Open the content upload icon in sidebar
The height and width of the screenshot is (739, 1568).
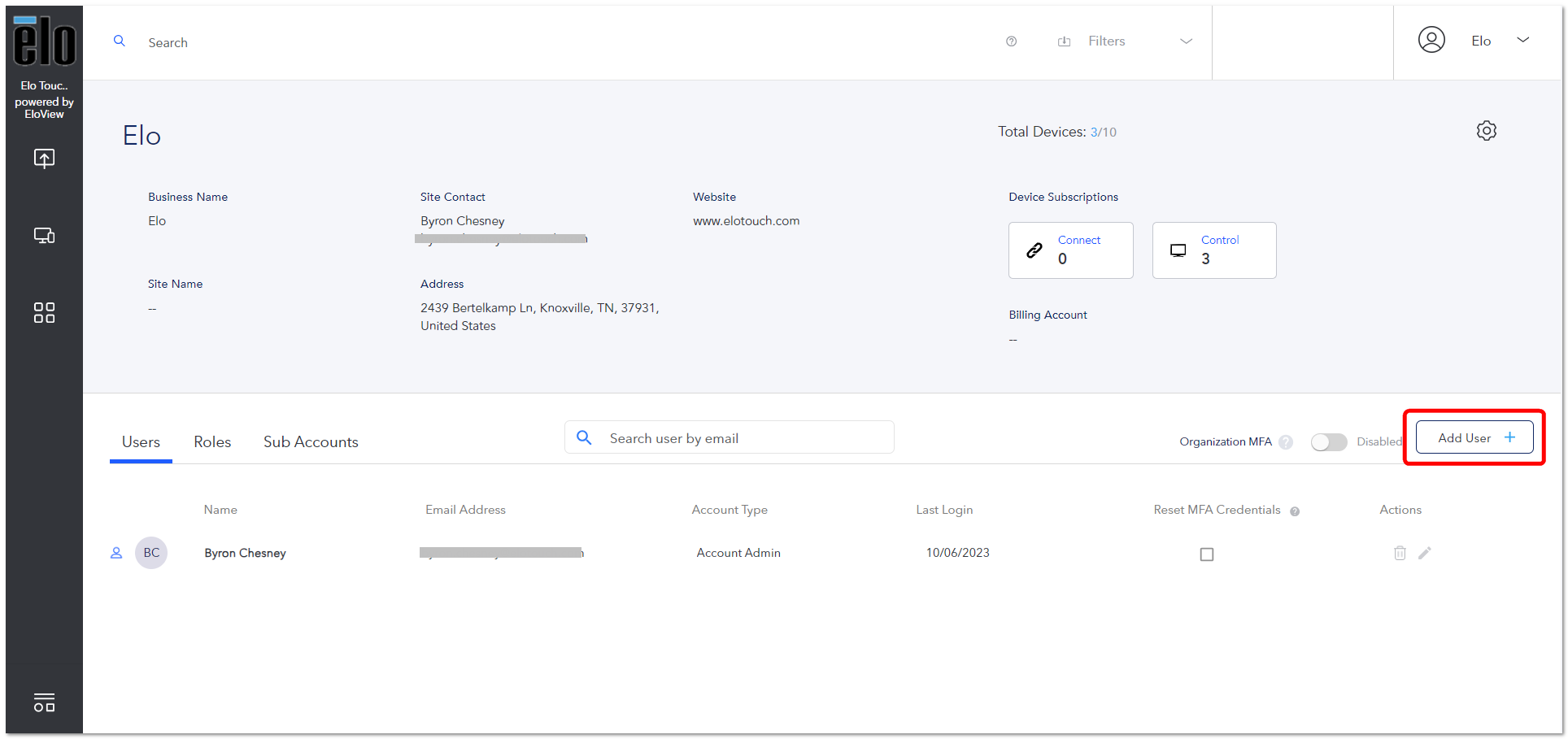(x=44, y=158)
